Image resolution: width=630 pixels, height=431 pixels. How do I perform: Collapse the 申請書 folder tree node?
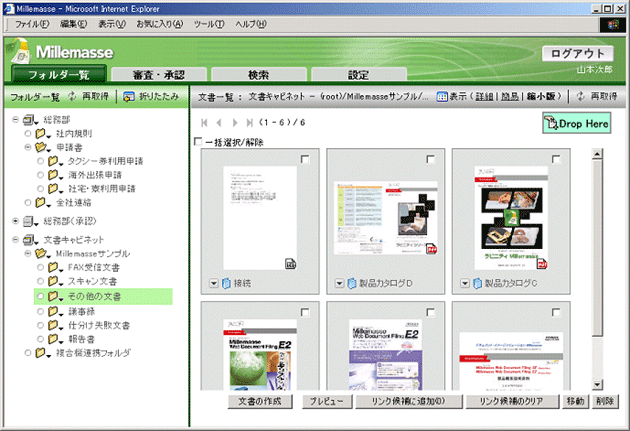point(30,147)
